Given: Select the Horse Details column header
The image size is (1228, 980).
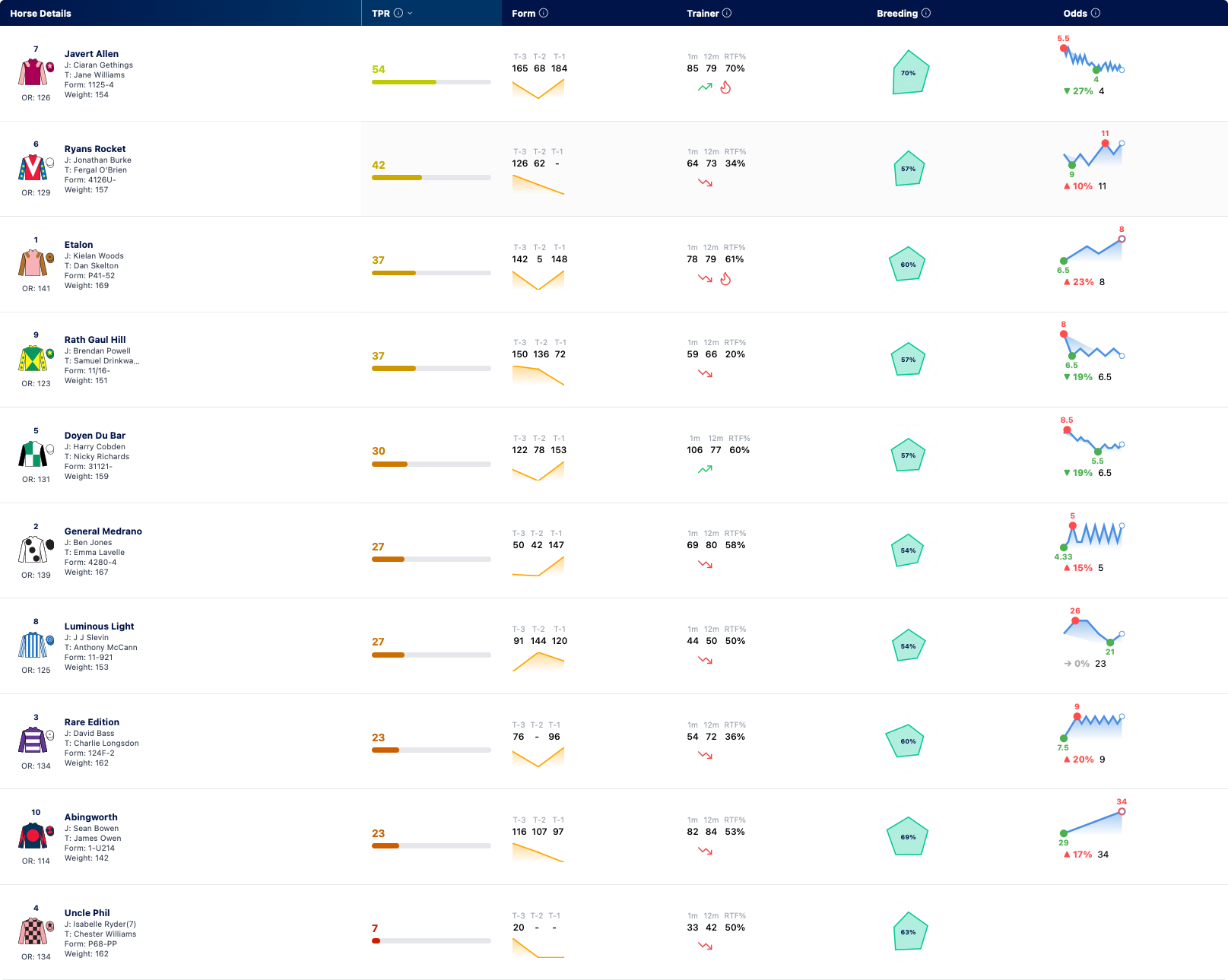Looking at the screenshot, I should pyautogui.click(x=41, y=13).
